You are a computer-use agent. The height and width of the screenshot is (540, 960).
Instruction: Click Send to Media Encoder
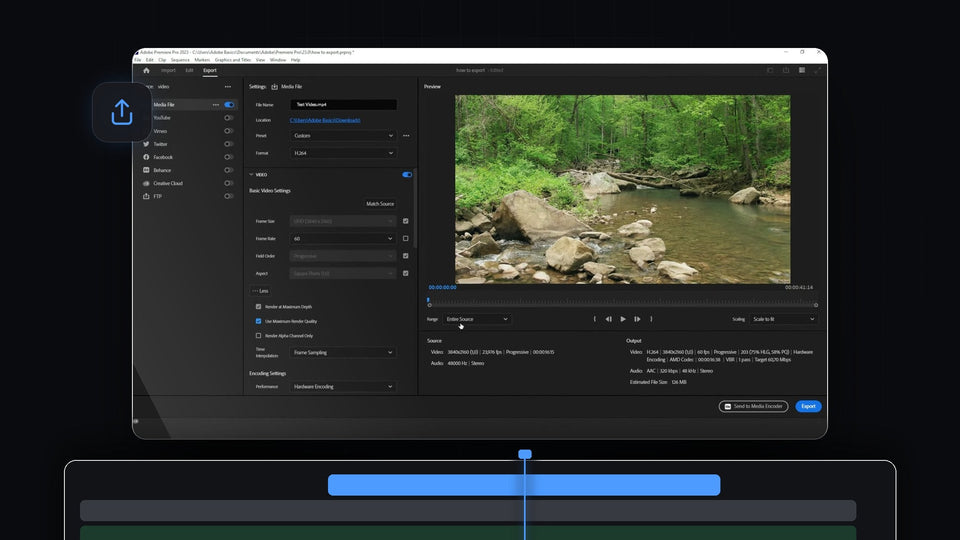[753, 407]
